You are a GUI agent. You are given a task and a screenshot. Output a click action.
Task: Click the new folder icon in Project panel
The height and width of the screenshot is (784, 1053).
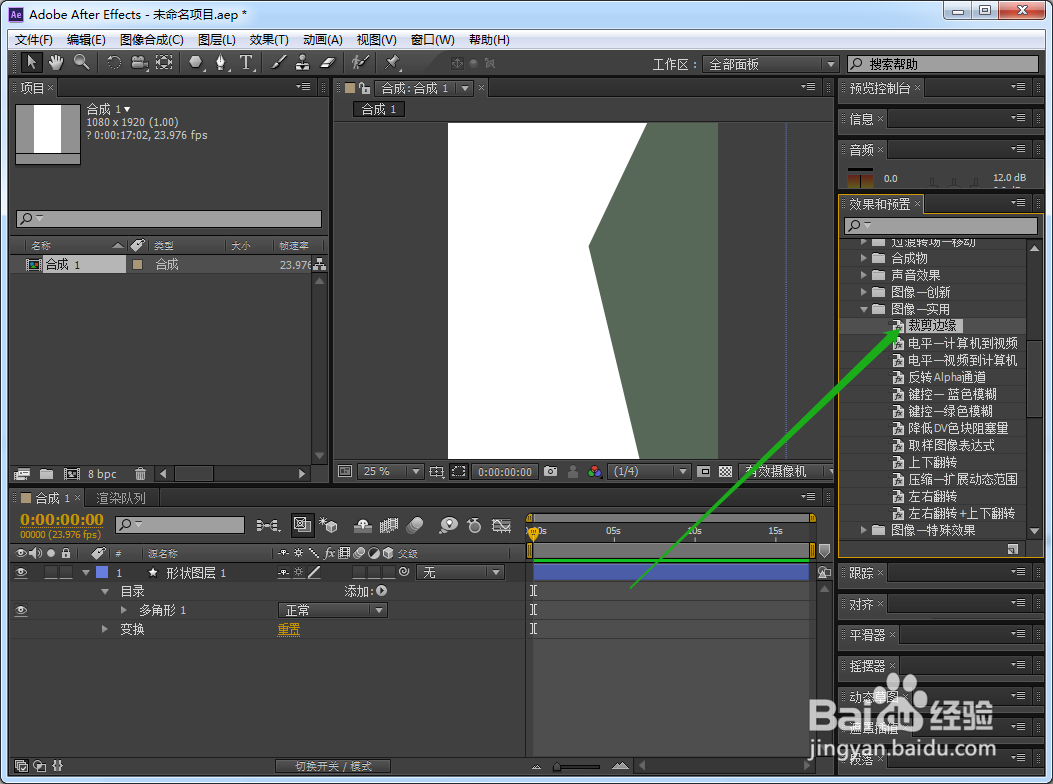(46, 474)
